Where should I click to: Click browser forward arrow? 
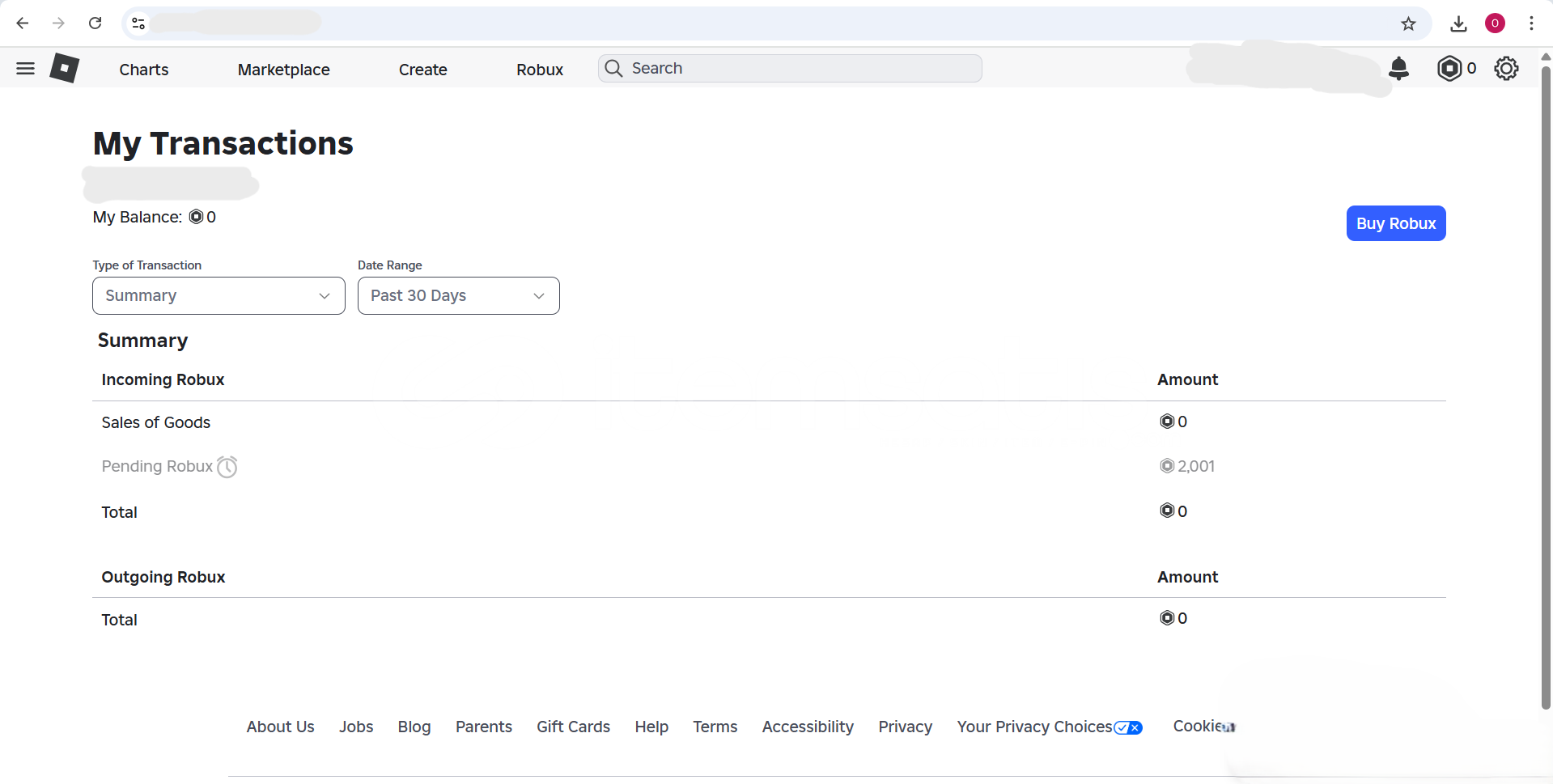58,23
